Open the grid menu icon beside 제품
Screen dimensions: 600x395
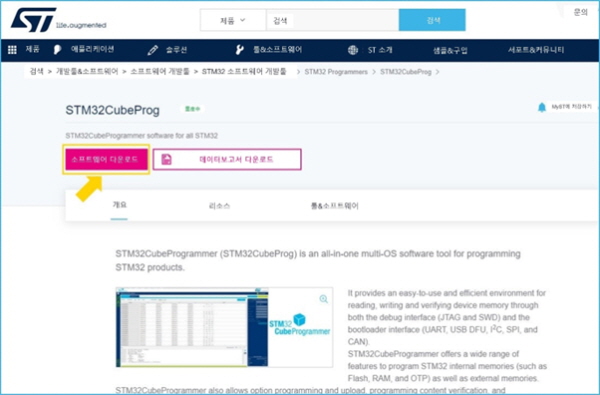(12, 50)
